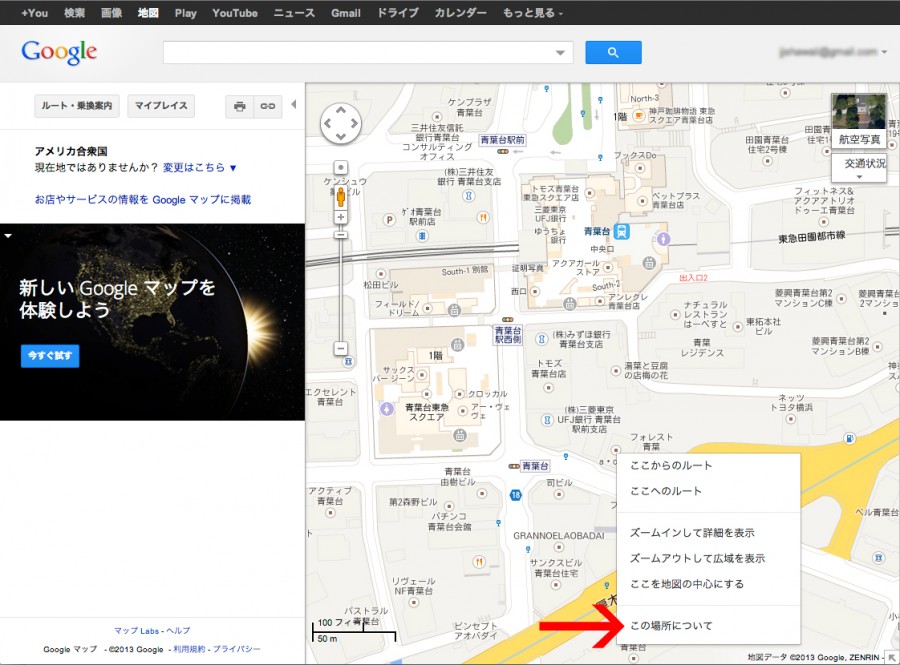Collapse the promo banner with small triangle
This screenshot has width=900, height=665.
[x=8, y=235]
